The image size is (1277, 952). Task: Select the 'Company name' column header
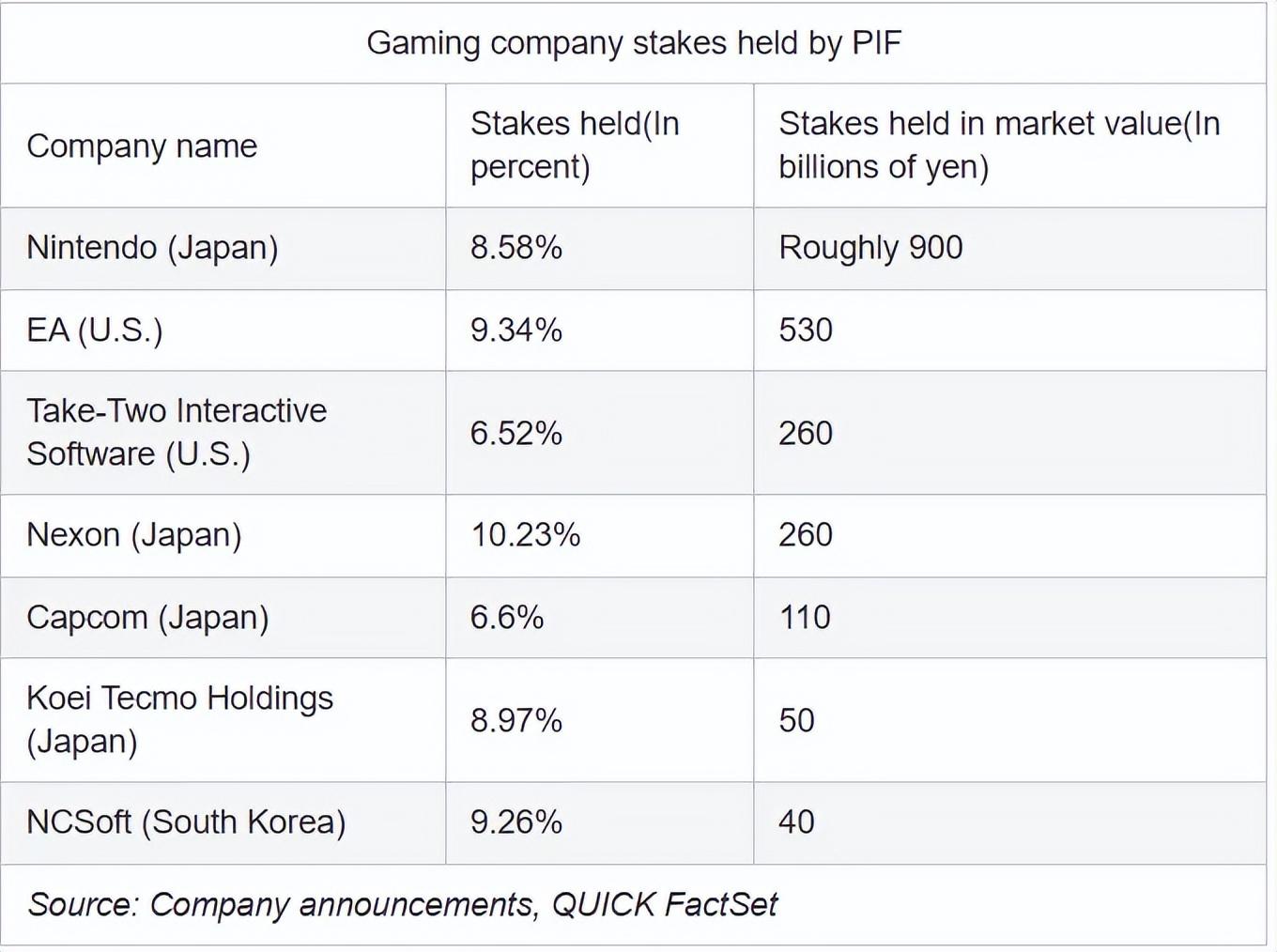(x=142, y=146)
